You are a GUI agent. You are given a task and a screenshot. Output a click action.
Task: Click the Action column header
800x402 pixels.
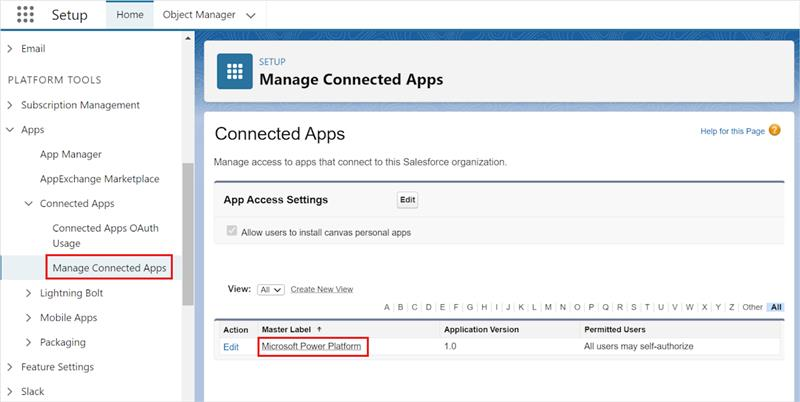236,330
